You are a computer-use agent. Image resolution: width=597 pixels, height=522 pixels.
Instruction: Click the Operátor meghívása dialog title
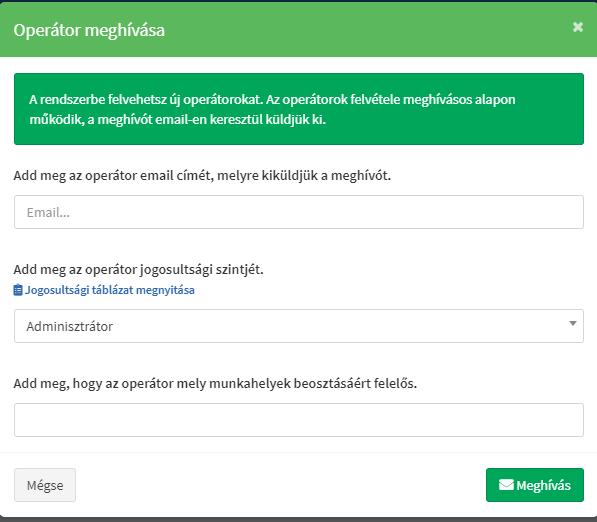click(89, 30)
